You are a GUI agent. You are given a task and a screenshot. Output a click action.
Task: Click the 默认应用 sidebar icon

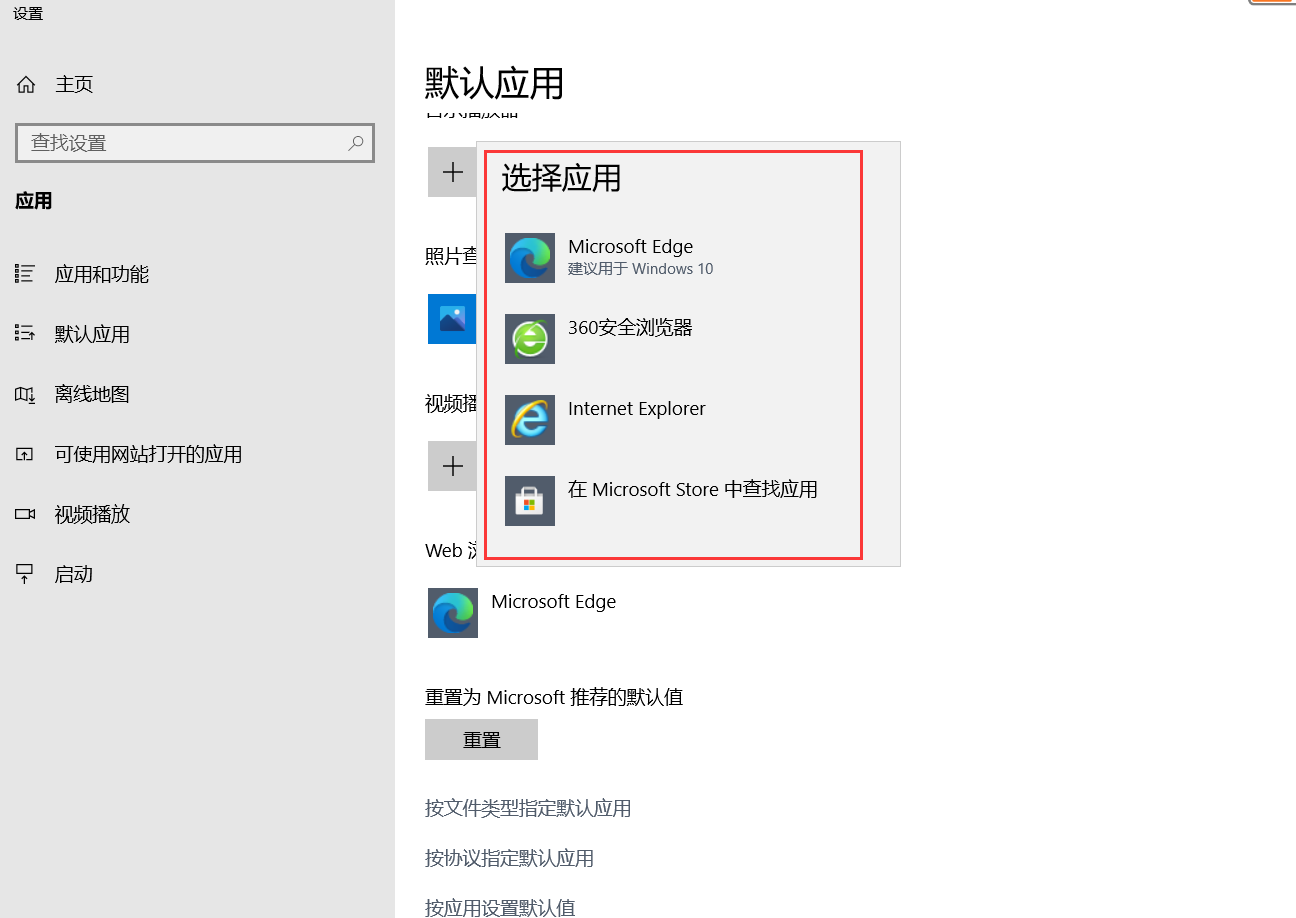[25, 333]
